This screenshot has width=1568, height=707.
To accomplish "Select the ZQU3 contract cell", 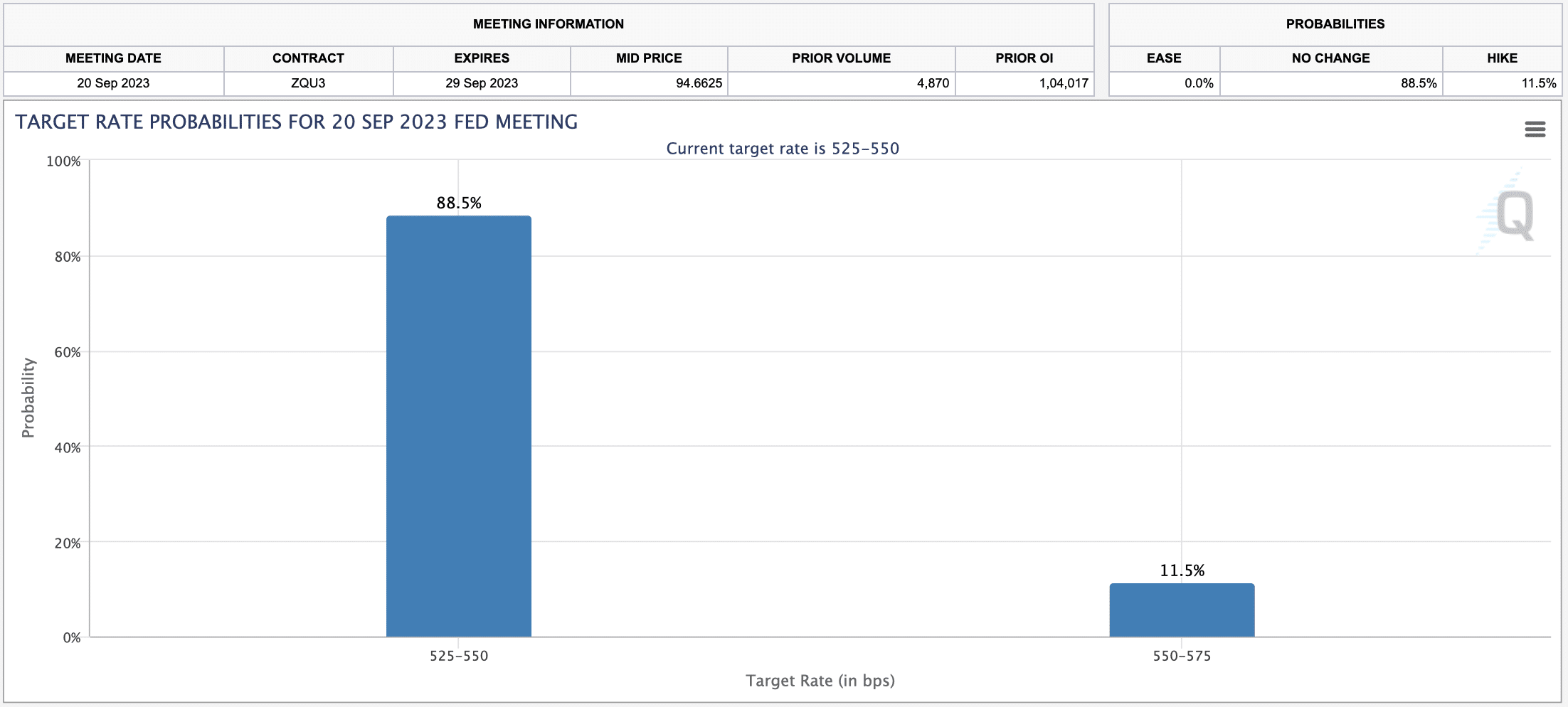I will pyautogui.click(x=308, y=83).
